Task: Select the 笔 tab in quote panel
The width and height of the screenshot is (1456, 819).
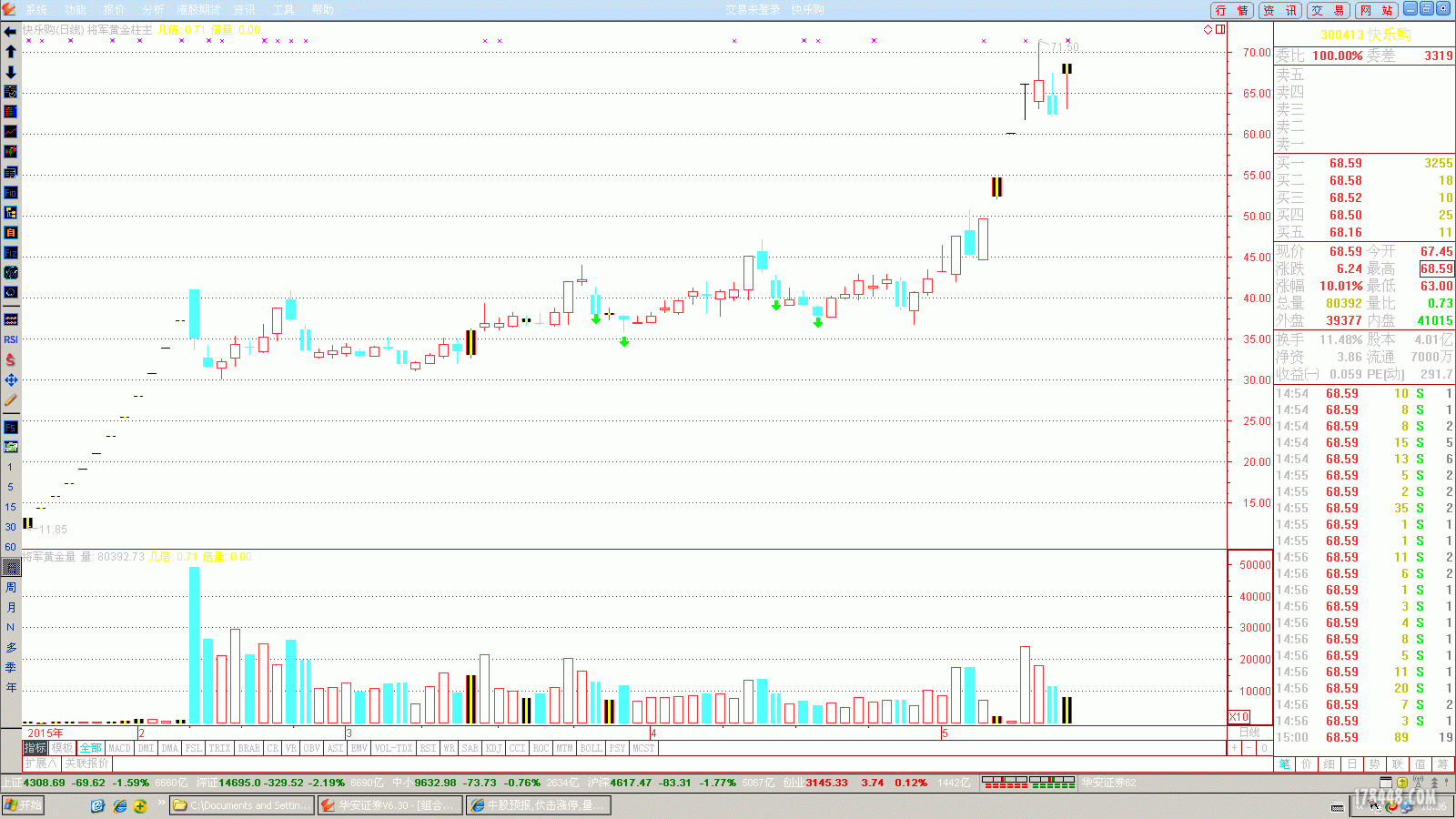Action: pos(1284,763)
